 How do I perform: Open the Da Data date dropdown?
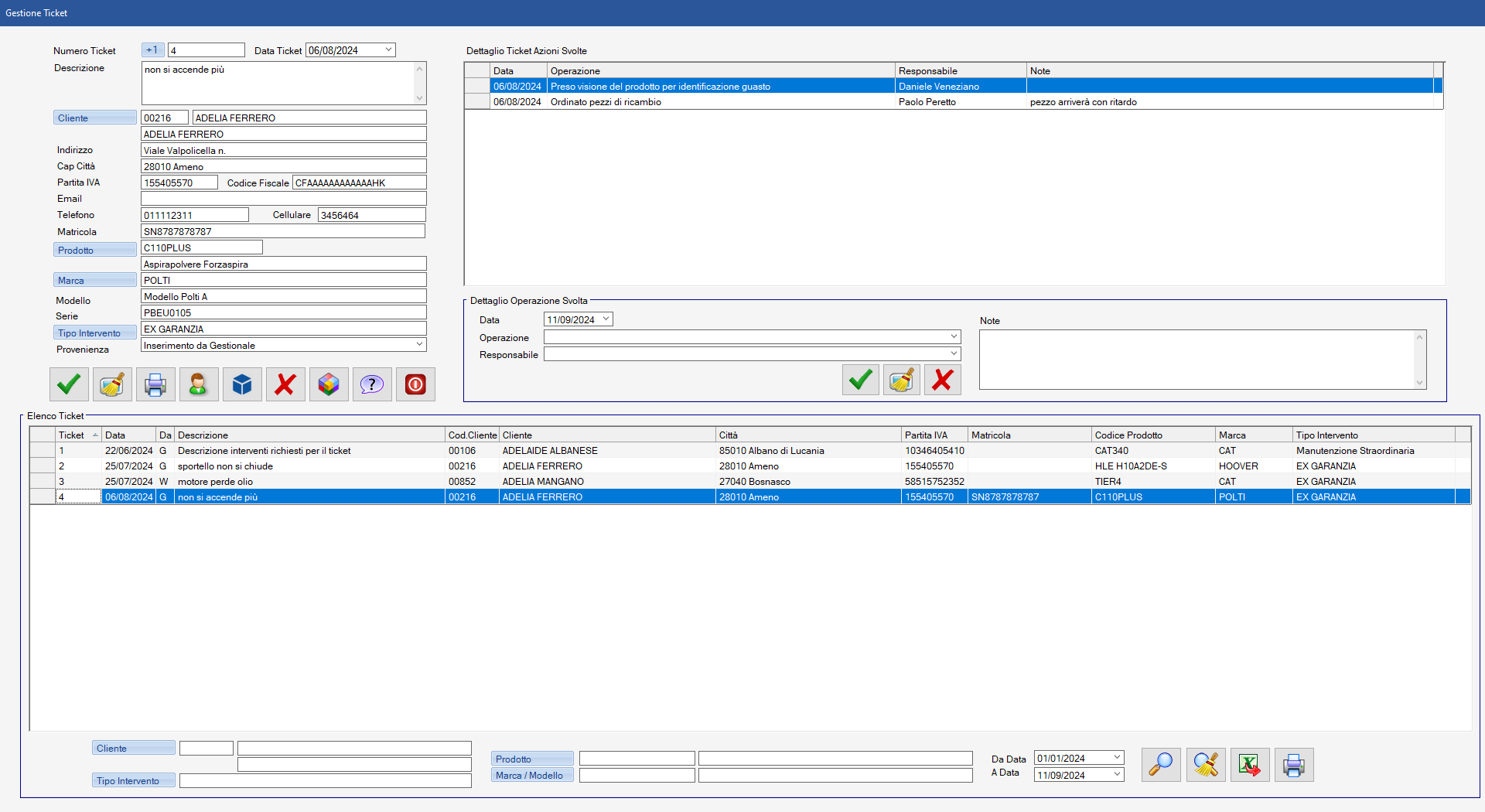(1116, 758)
